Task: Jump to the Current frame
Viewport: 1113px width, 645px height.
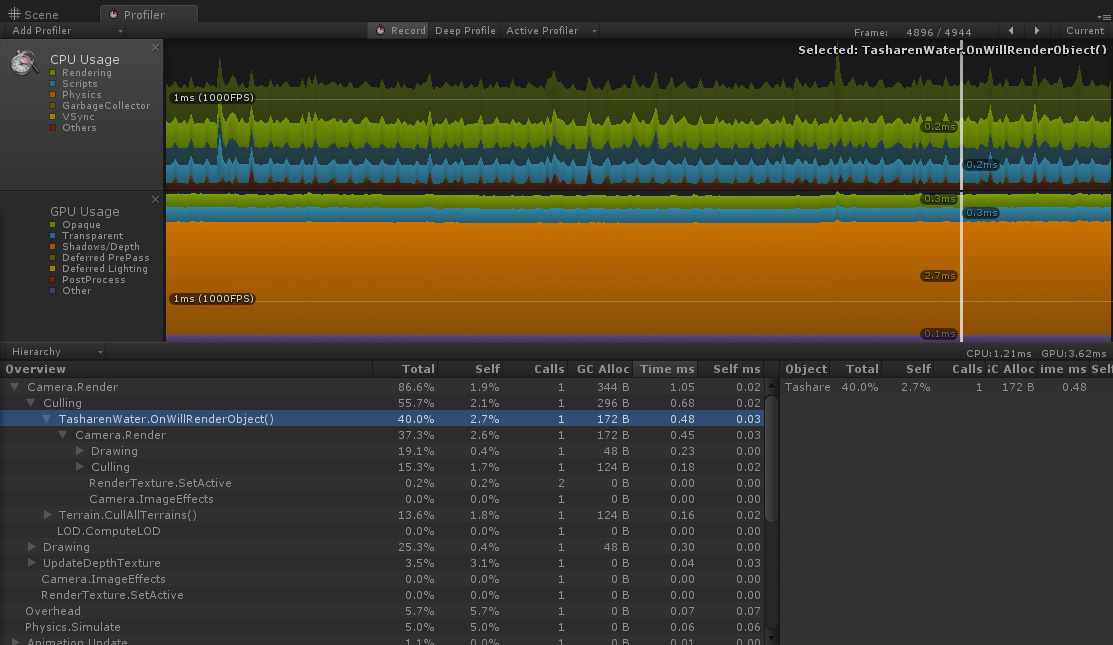Action: click(1084, 31)
